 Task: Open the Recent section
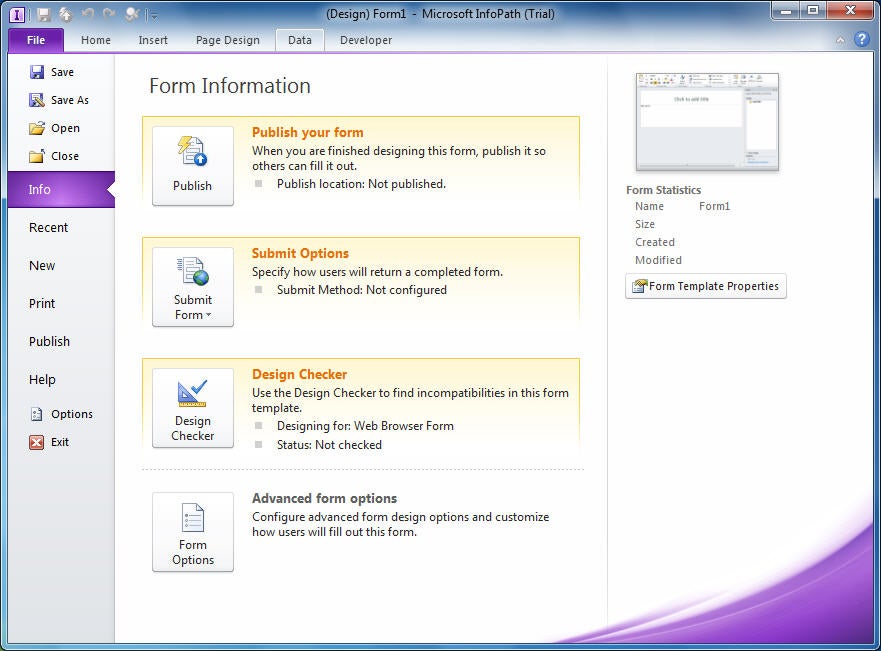coord(61,227)
